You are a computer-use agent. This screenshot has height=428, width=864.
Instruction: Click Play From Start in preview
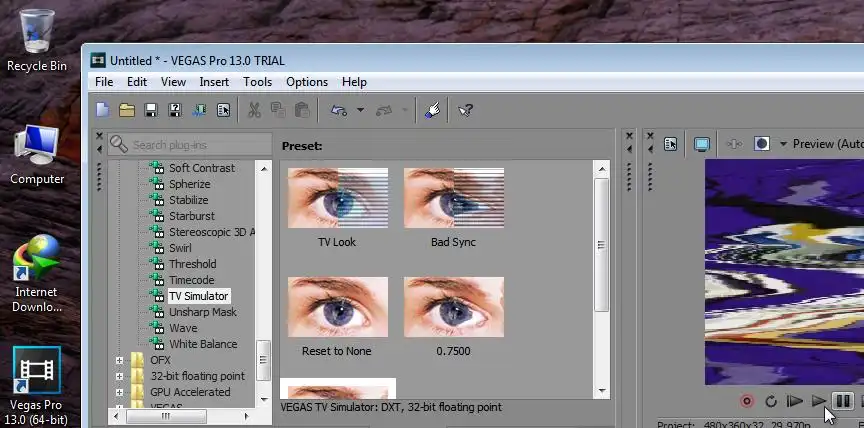(794, 401)
